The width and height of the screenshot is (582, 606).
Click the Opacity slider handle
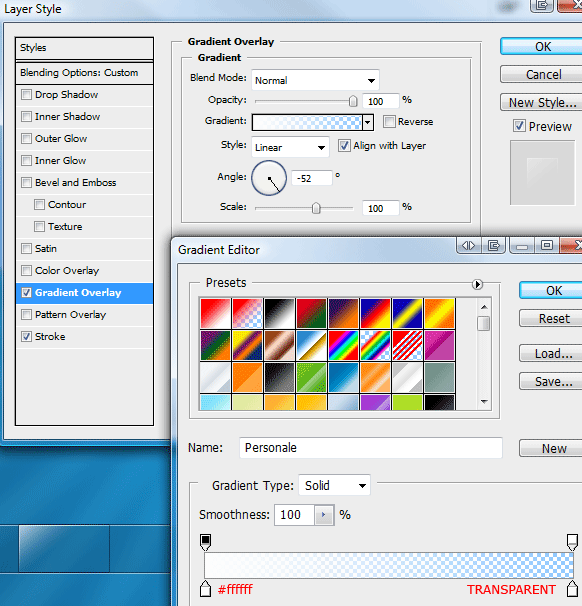pyautogui.click(x=353, y=101)
